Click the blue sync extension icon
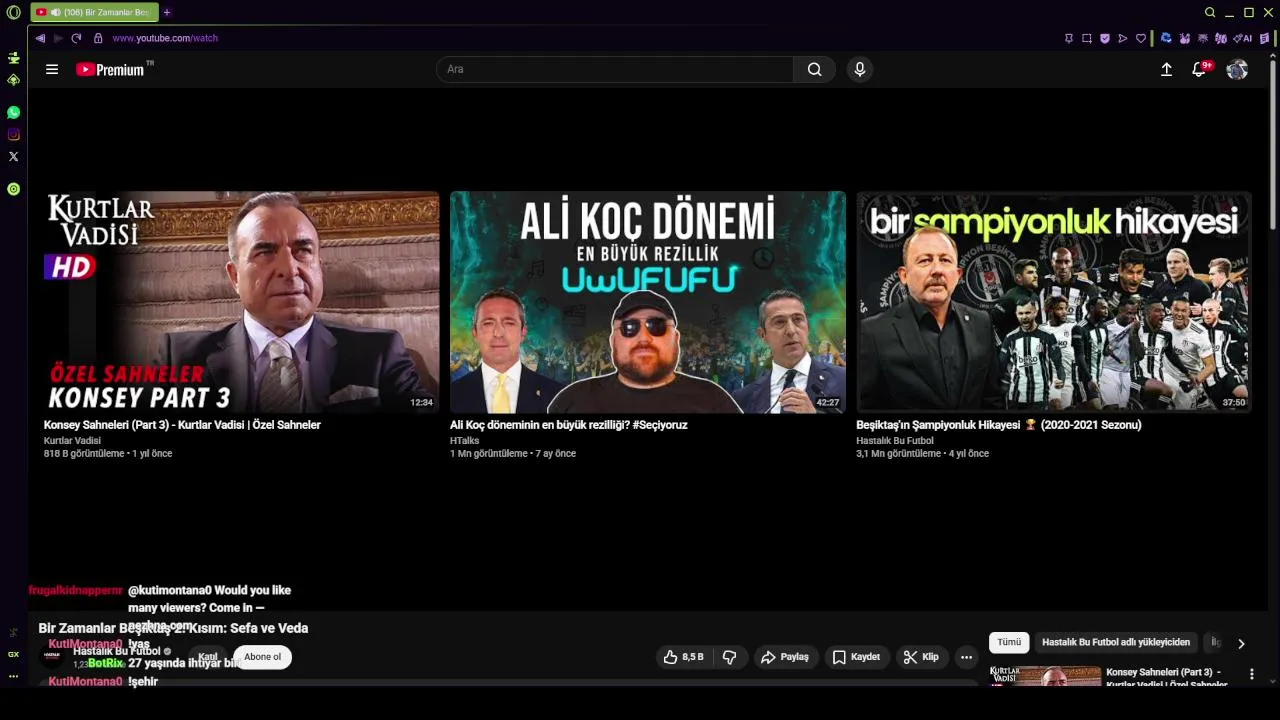The image size is (1280, 720). 1166,38
